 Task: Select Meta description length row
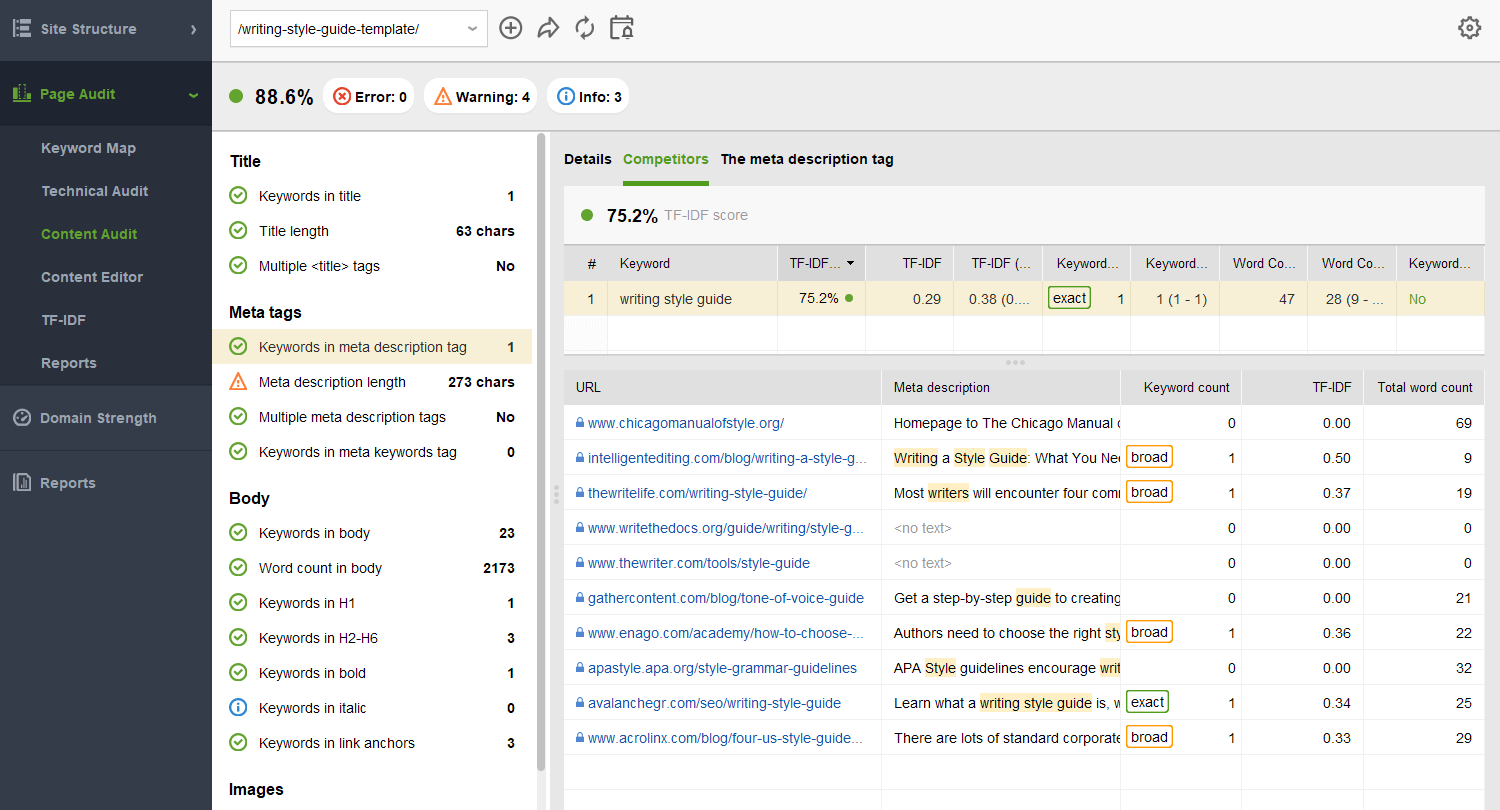point(372,382)
